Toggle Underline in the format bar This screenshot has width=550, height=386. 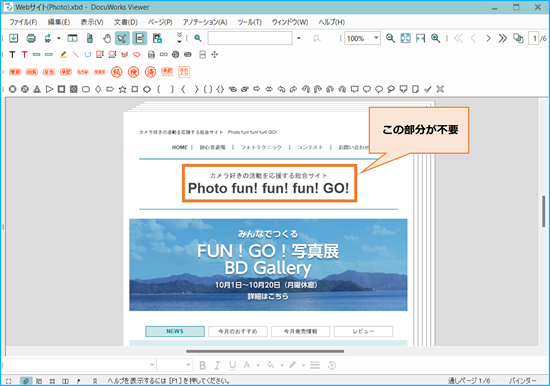point(232,365)
